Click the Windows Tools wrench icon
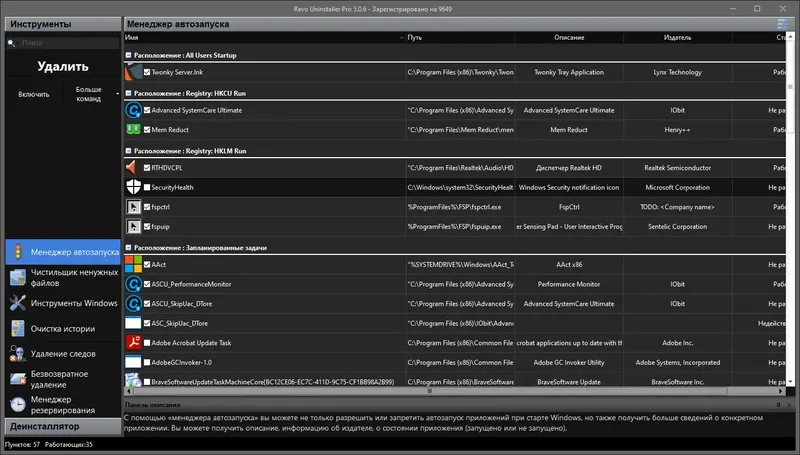 (18, 303)
